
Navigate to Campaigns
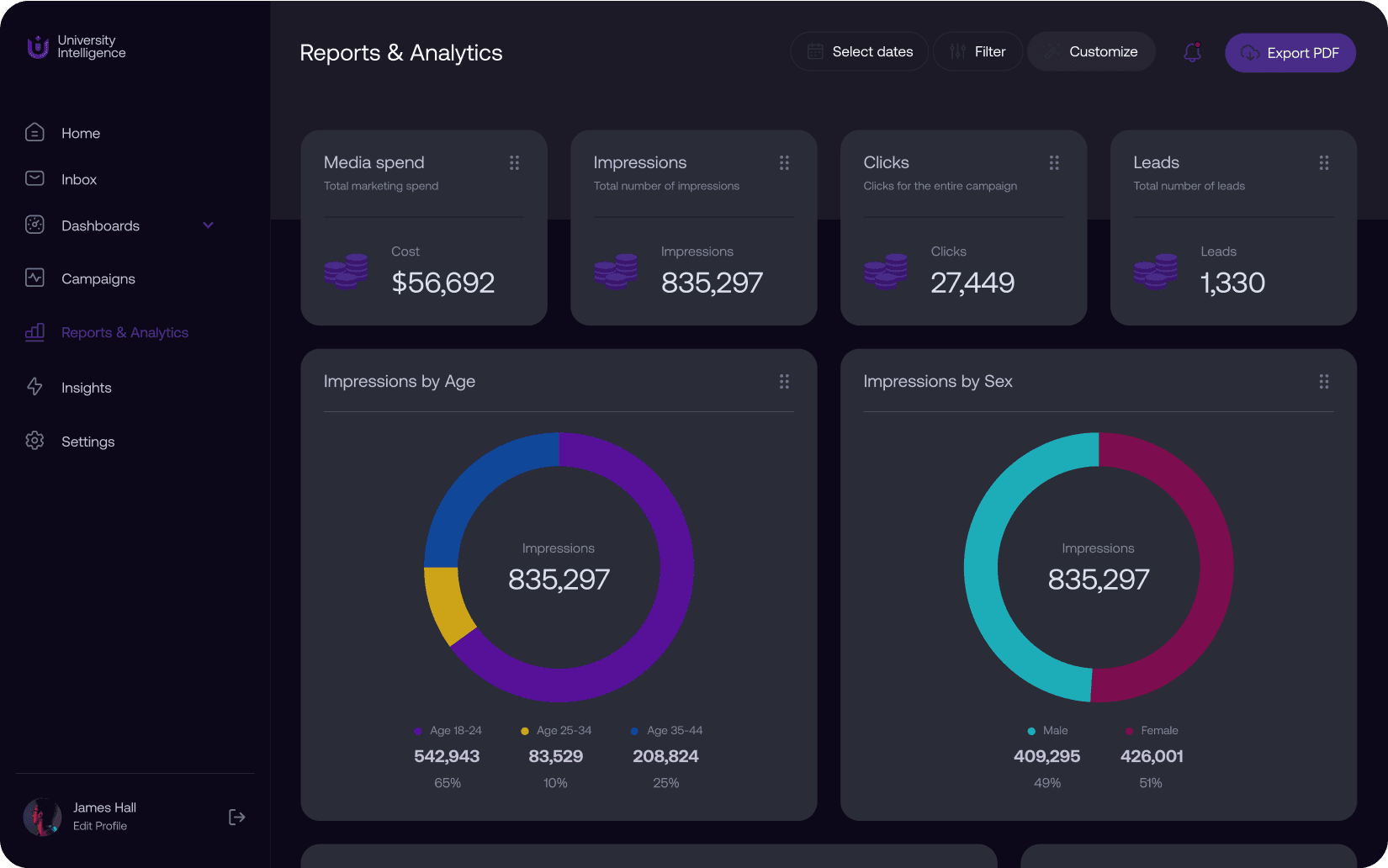click(x=98, y=278)
